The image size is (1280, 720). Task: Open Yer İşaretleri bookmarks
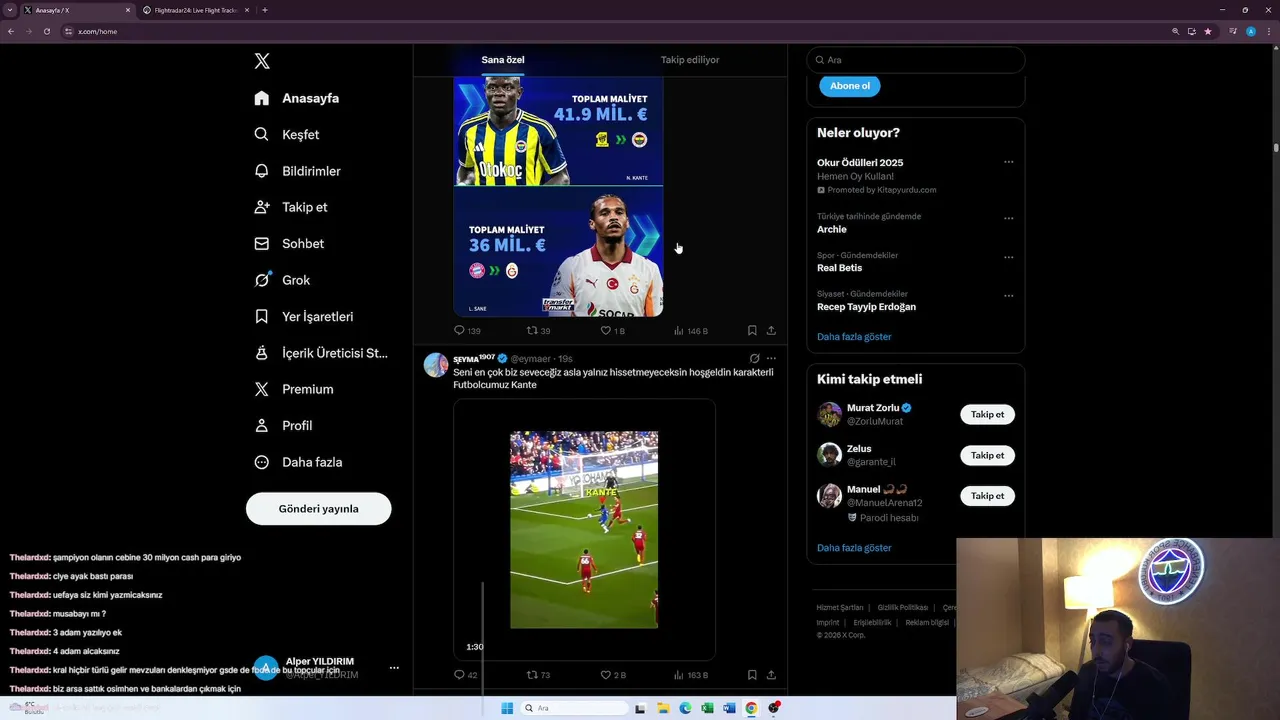pyautogui.click(x=304, y=316)
